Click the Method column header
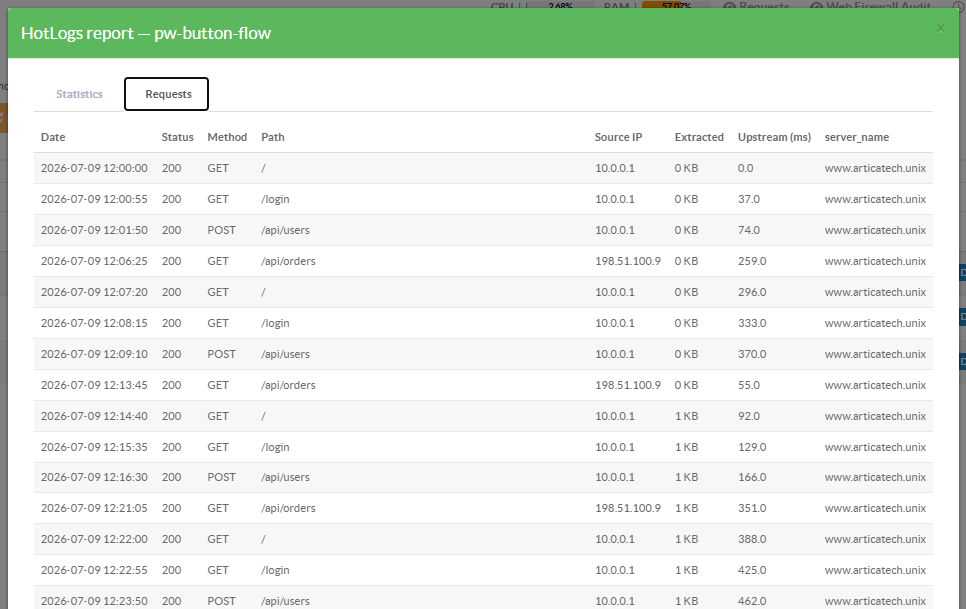 point(227,137)
